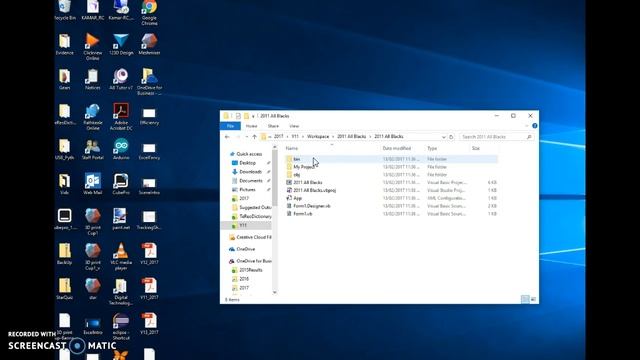Open the Share ribbon tab
This screenshot has height=360, width=640.
click(x=273, y=126)
